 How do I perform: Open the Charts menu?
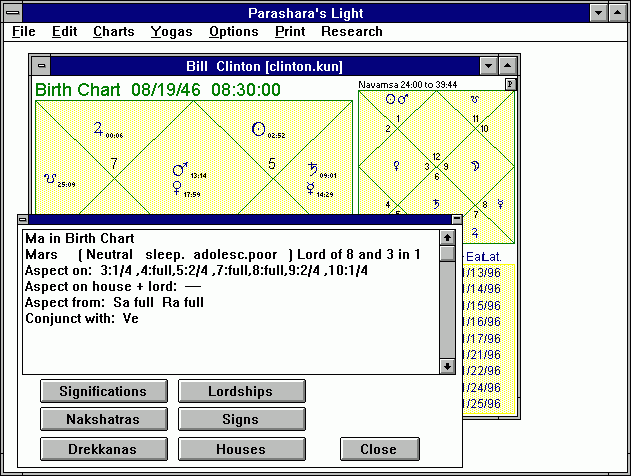113,31
